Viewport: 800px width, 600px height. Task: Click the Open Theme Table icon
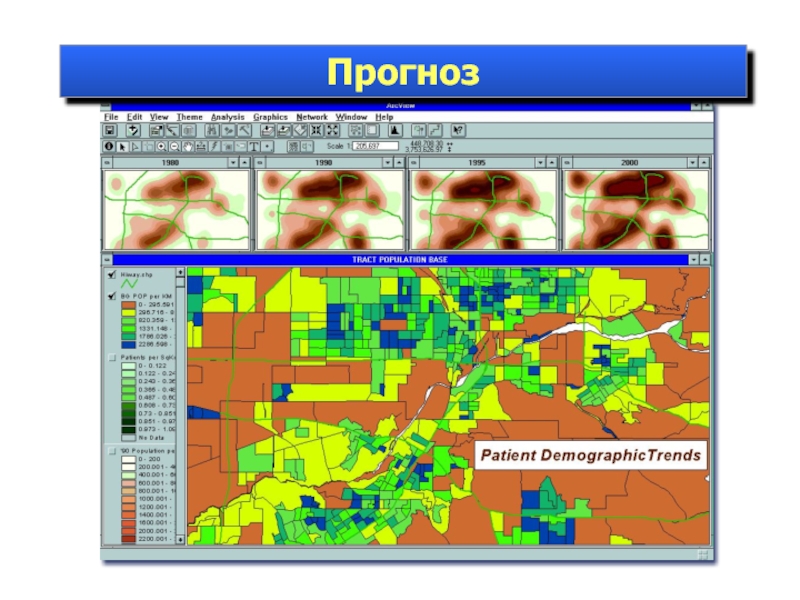pos(189,131)
